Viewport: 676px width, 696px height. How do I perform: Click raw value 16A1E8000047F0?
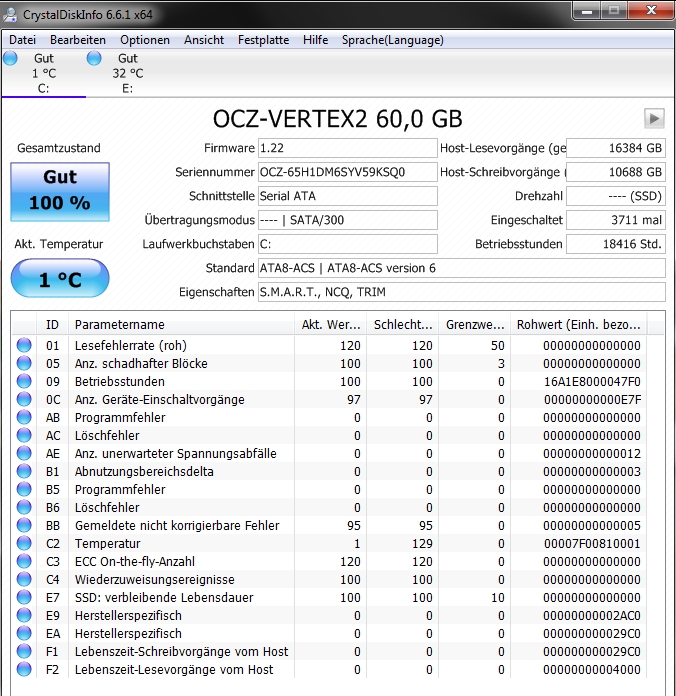pyautogui.click(x=592, y=381)
